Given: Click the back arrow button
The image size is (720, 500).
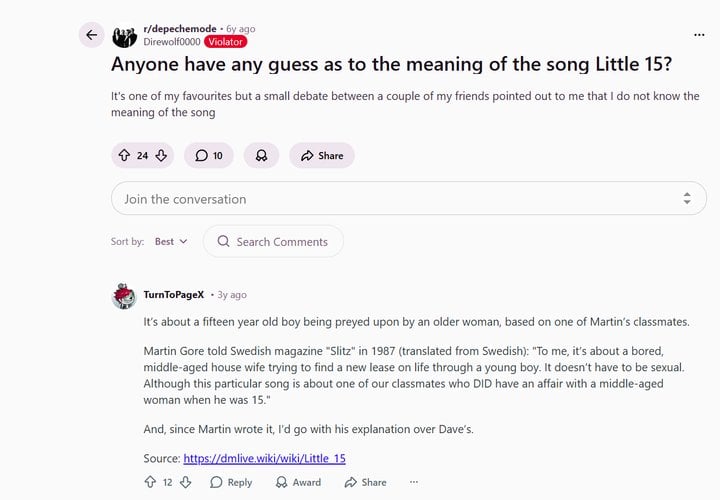Looking at the screenshot, I should pos(92,35).
